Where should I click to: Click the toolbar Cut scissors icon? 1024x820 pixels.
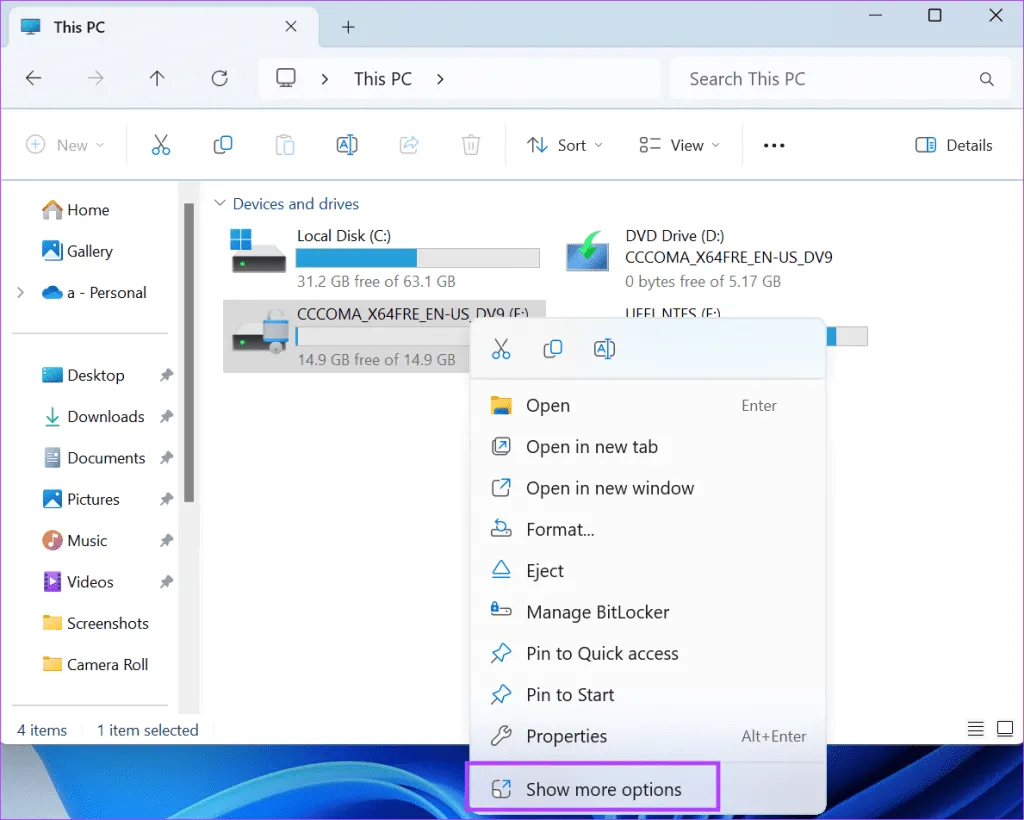pos(161,146)
